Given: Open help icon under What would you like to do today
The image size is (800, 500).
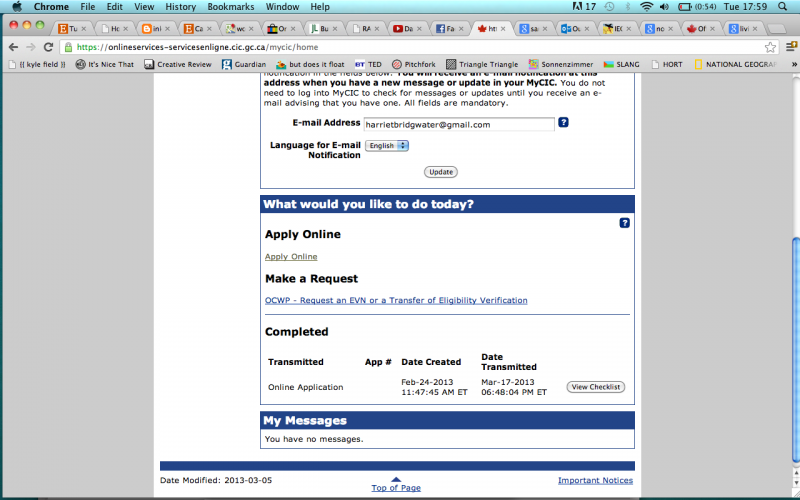Looking at the screenshot, I should (x=624, y=223).
